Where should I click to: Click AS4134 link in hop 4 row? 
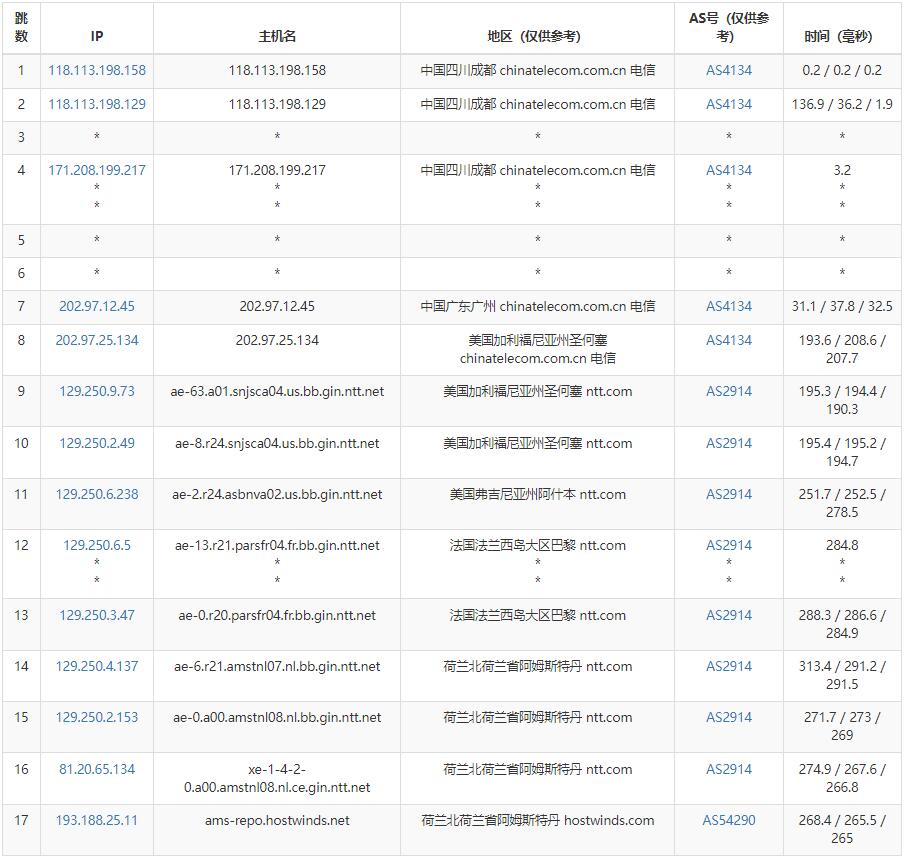pyautogui.click(x=729, y=170)
